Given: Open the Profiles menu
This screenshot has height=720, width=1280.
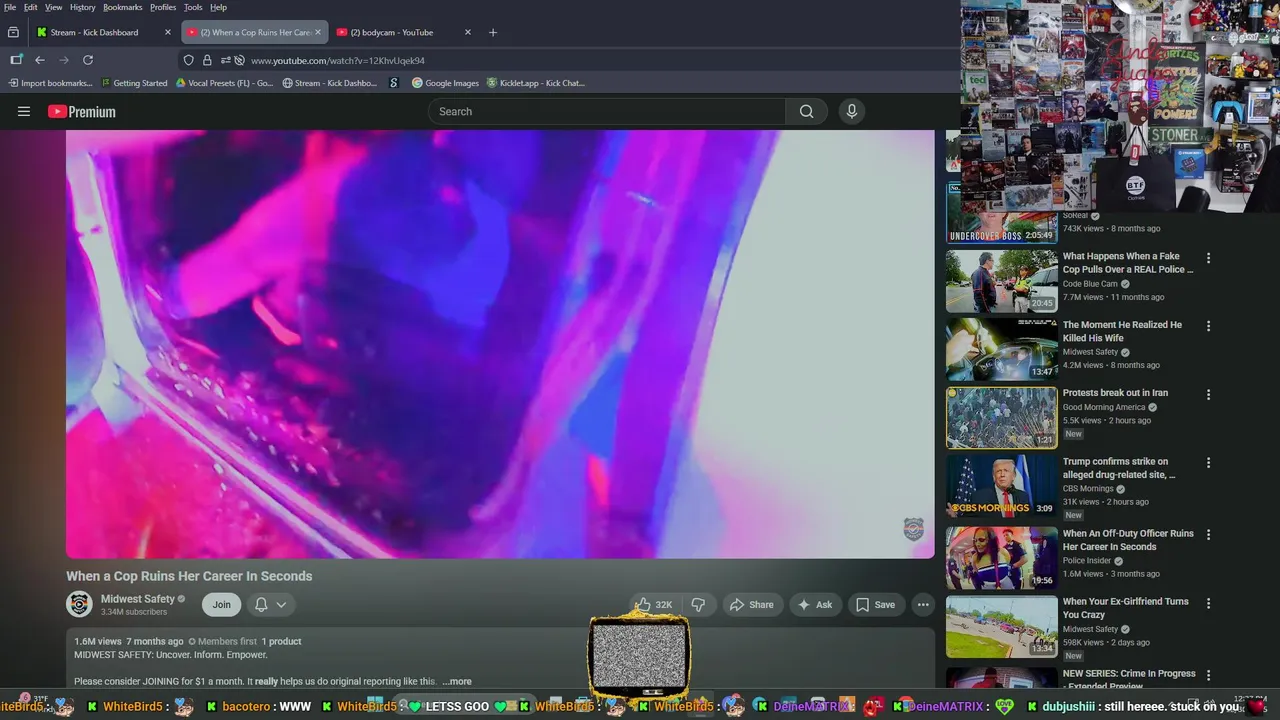Looking at the screenshot, I should 163,7.
